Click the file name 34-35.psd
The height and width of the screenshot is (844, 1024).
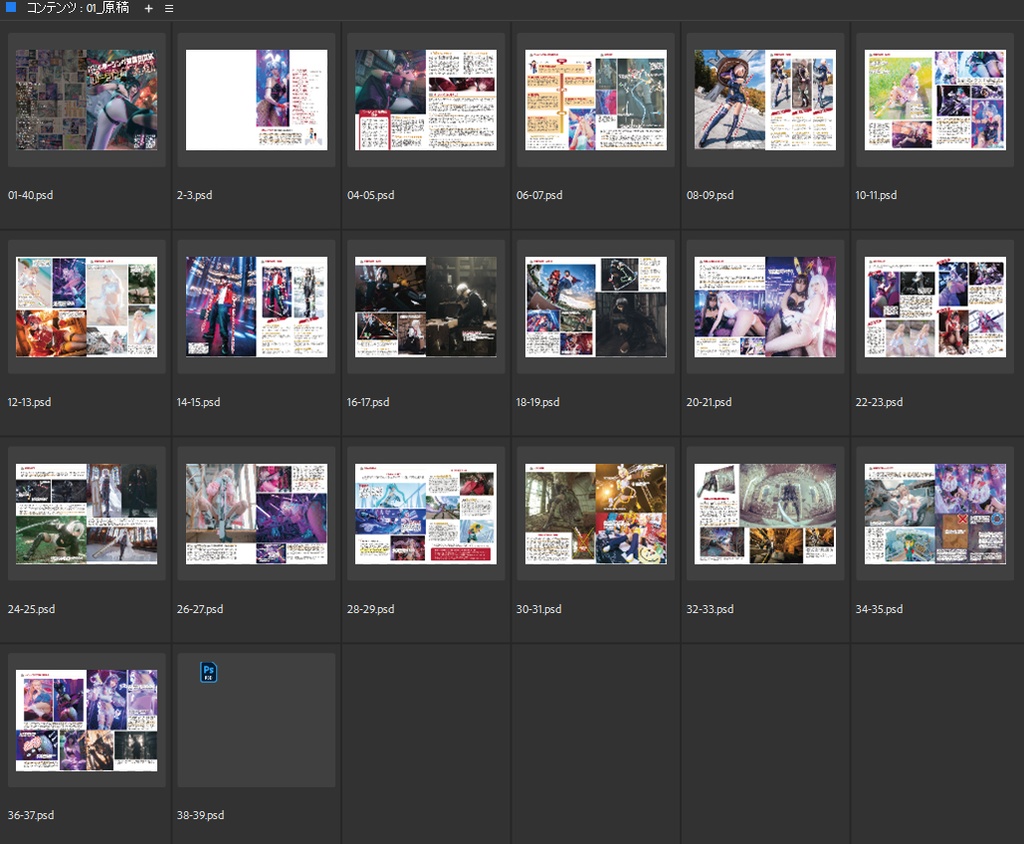879,609
